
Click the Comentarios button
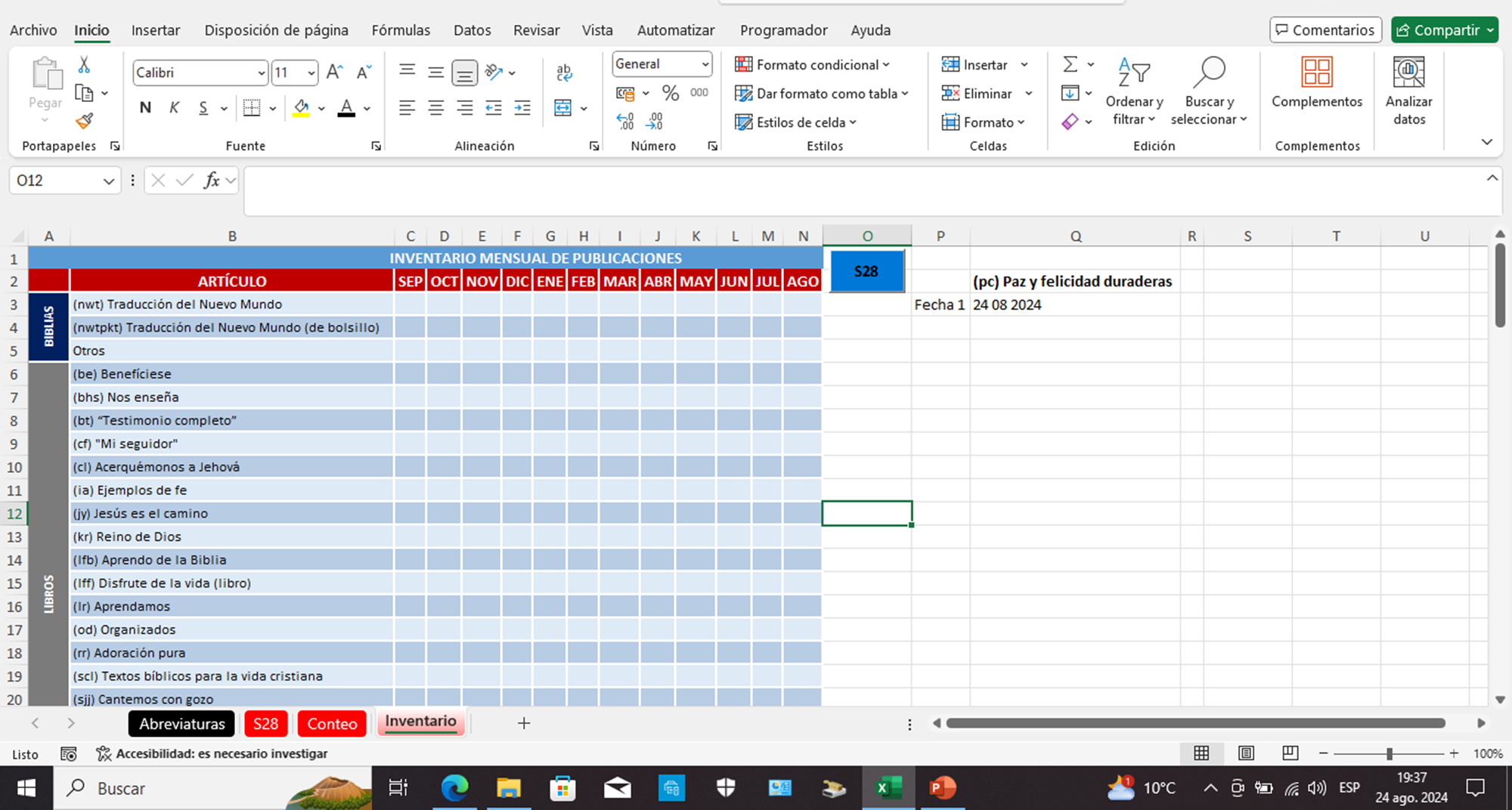pos(1325,30)
